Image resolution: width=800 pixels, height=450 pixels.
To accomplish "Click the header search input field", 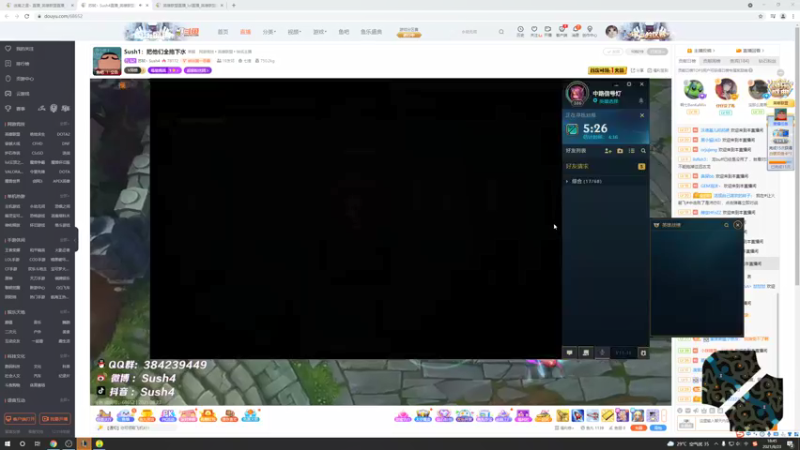I will (477, 32).
